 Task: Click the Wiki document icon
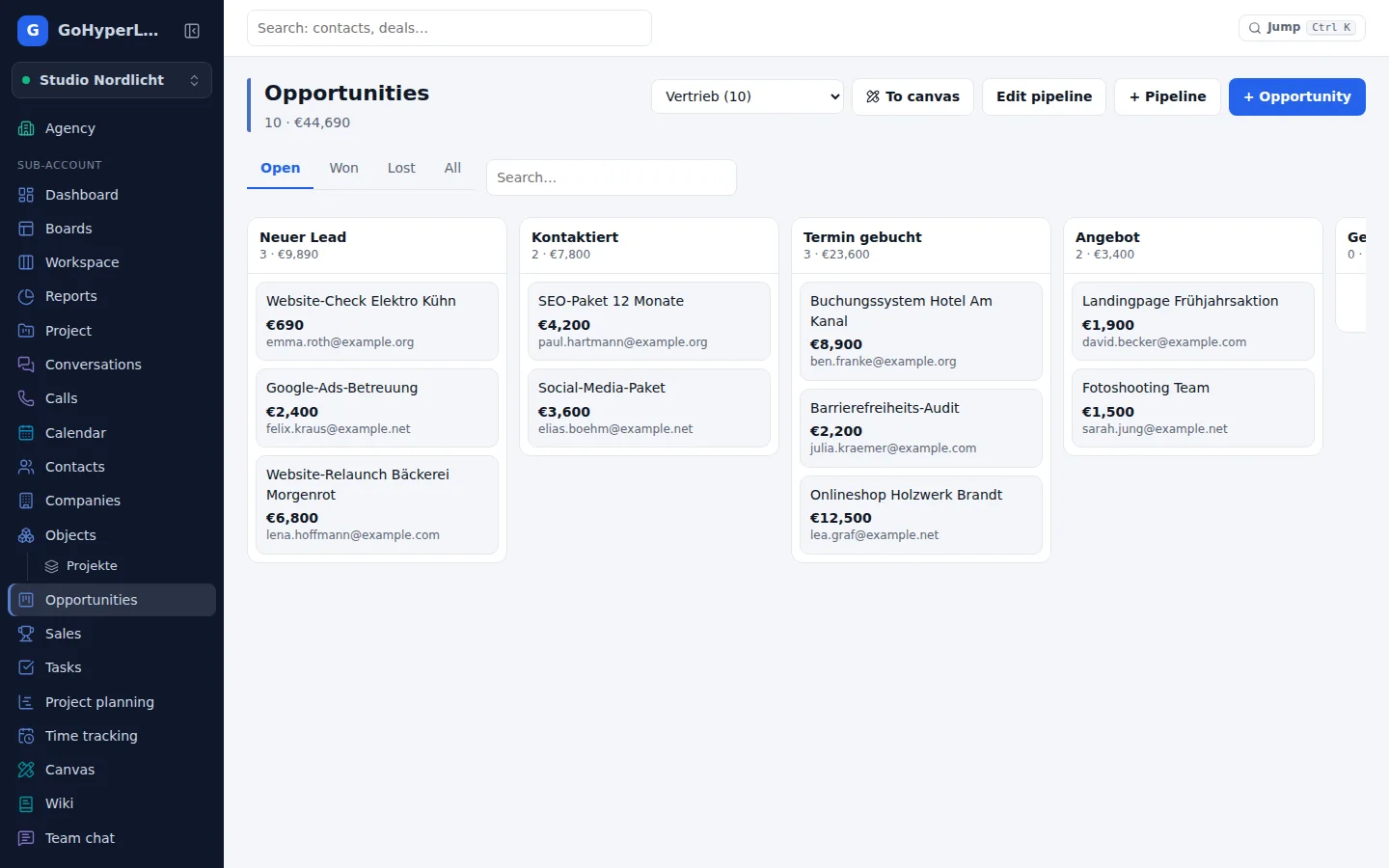[x=26, y=803]
